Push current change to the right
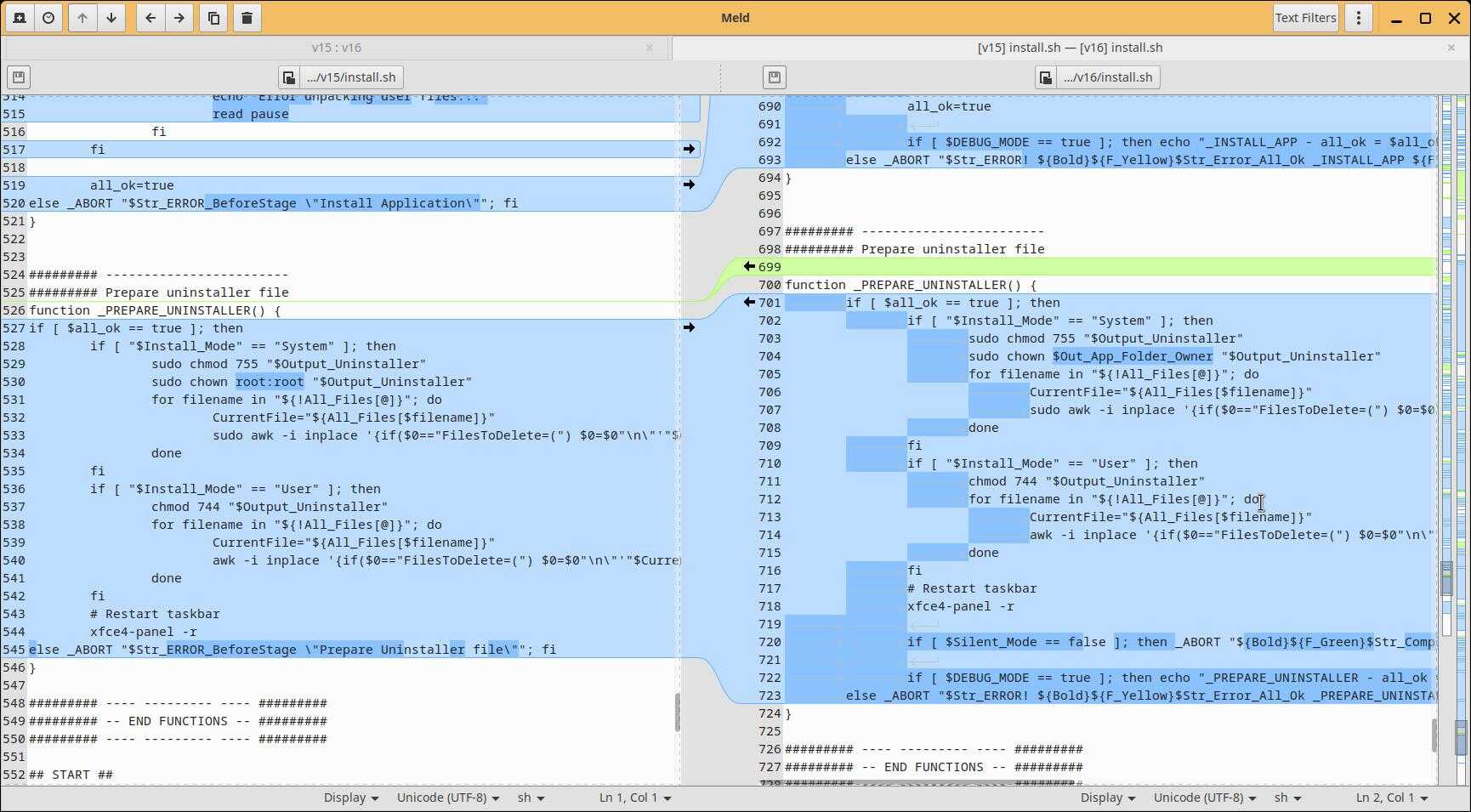1471x812 pixels. click(179, 18)
